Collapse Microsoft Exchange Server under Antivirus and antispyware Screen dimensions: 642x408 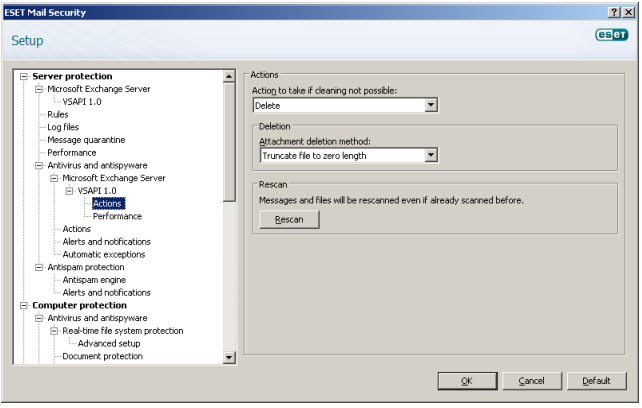point(54,178)
